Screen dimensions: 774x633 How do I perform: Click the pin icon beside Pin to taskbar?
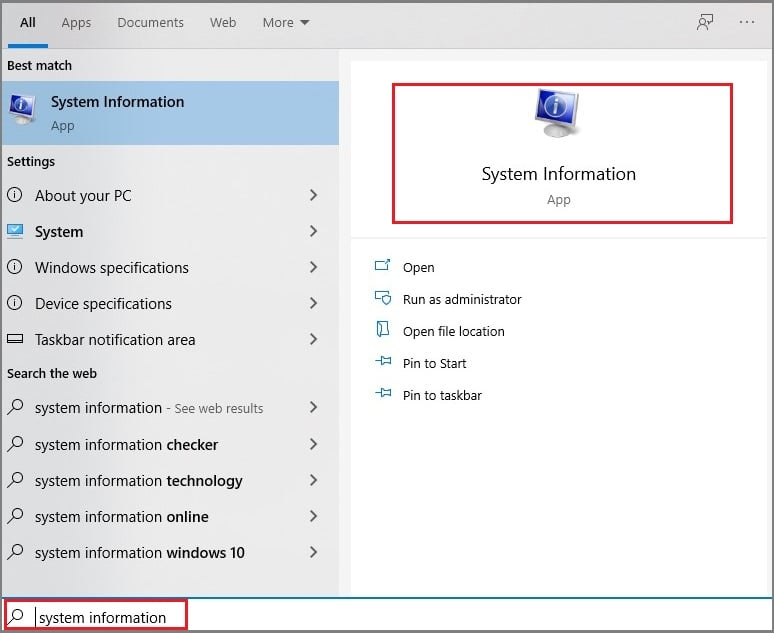coord(383,394)
